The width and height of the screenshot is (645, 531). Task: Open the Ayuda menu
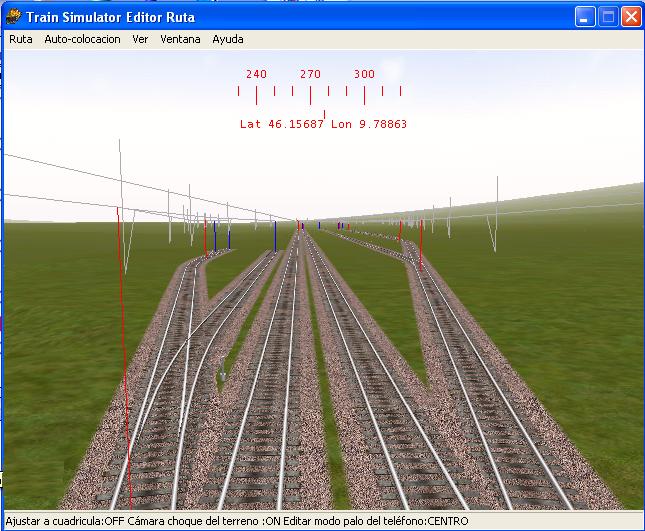coord(227,39)
